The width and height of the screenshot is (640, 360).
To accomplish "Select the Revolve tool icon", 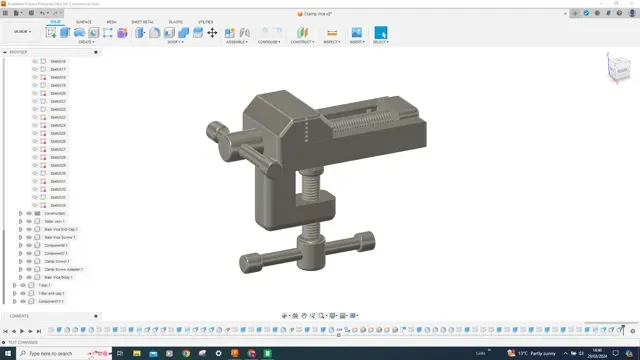I will 79,33.
